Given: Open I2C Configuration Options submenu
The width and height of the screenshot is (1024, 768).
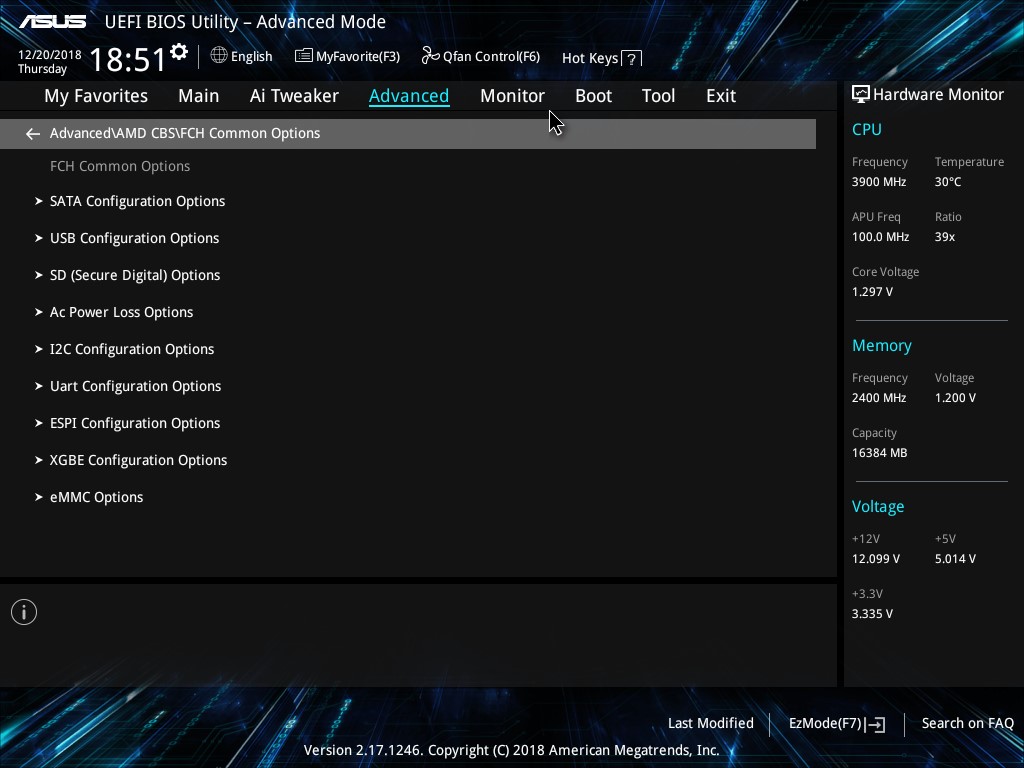Looking at the screenshot, I should pos(132,349).
